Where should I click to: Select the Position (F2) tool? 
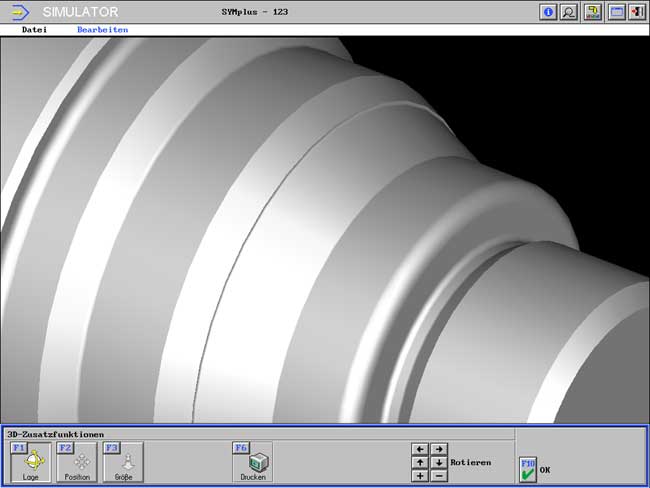[77, 462]
